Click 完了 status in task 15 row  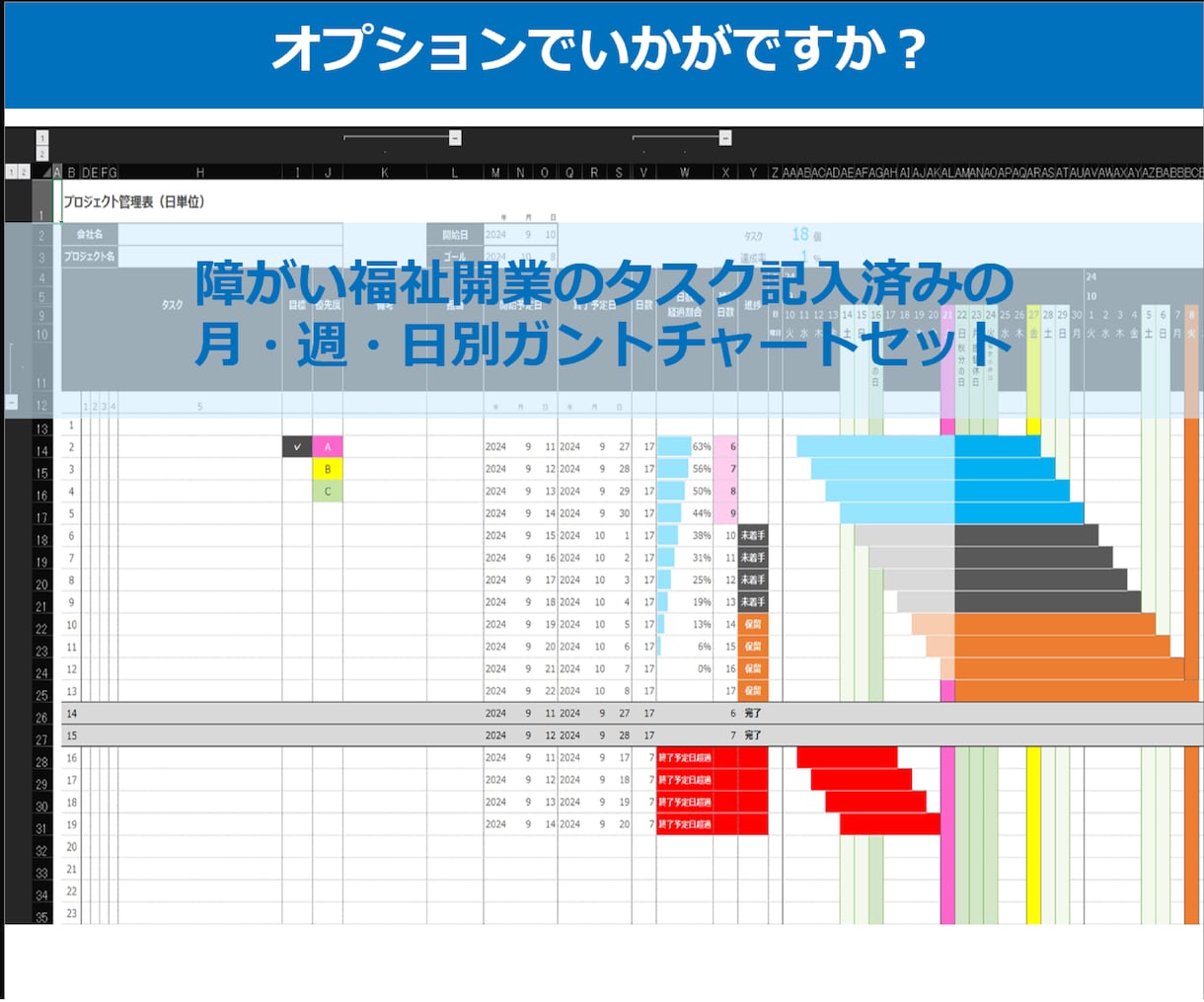753,735
